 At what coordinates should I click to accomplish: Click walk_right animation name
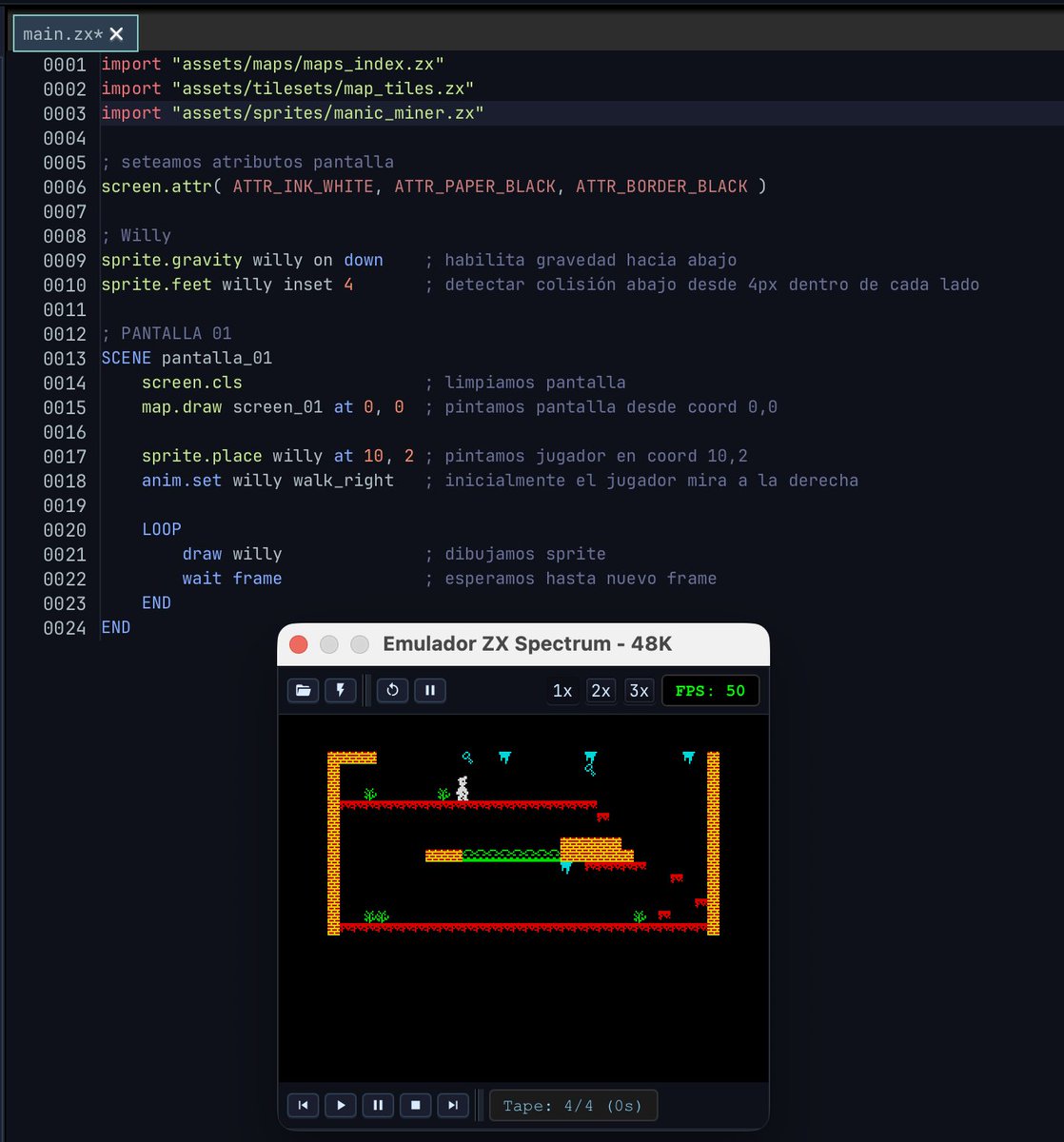pyautogui.click(x=344, y=481)
